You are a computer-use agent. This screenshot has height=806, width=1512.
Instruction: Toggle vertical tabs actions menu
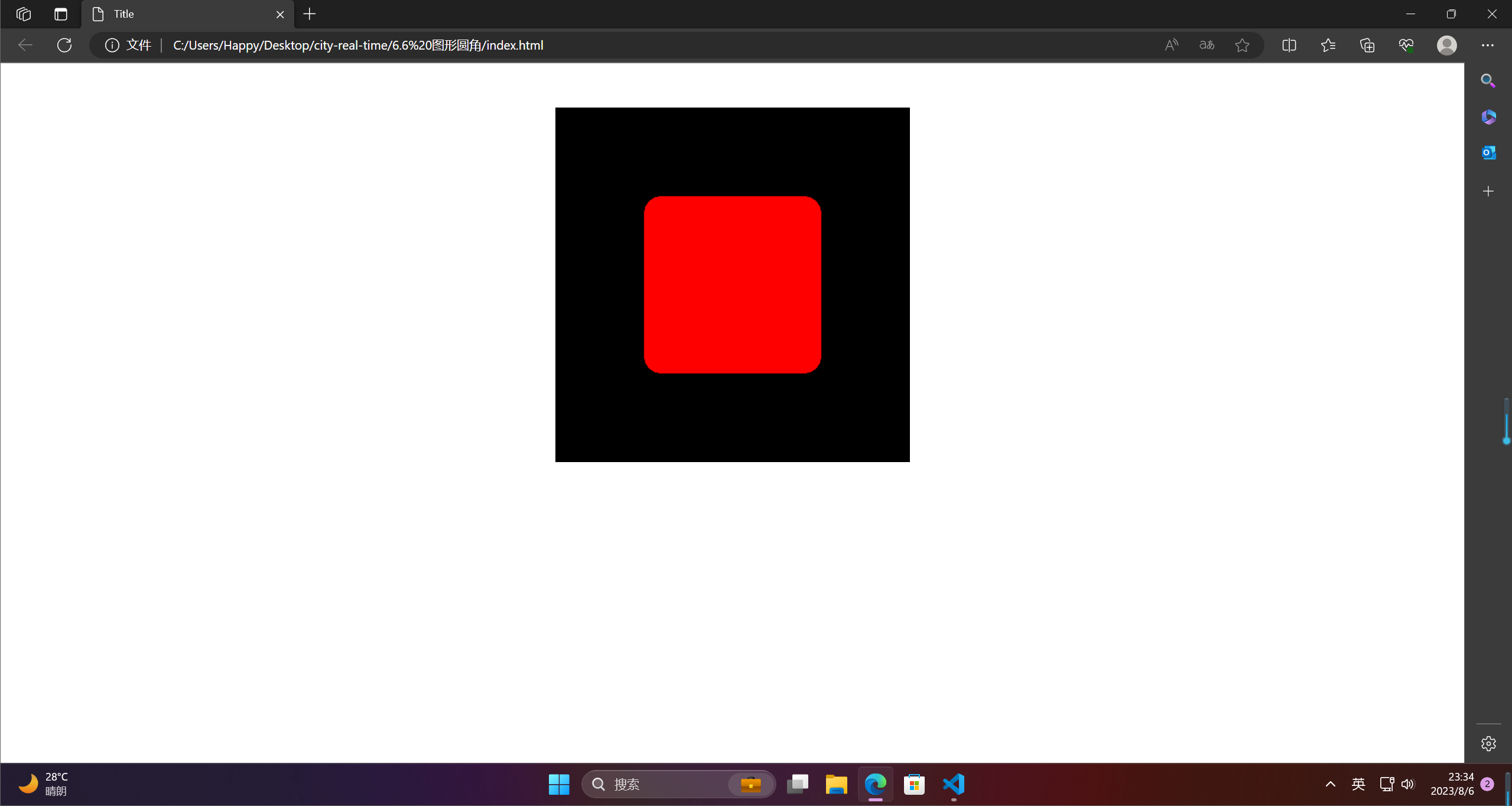pyautogui.click(x=61, y=14)
